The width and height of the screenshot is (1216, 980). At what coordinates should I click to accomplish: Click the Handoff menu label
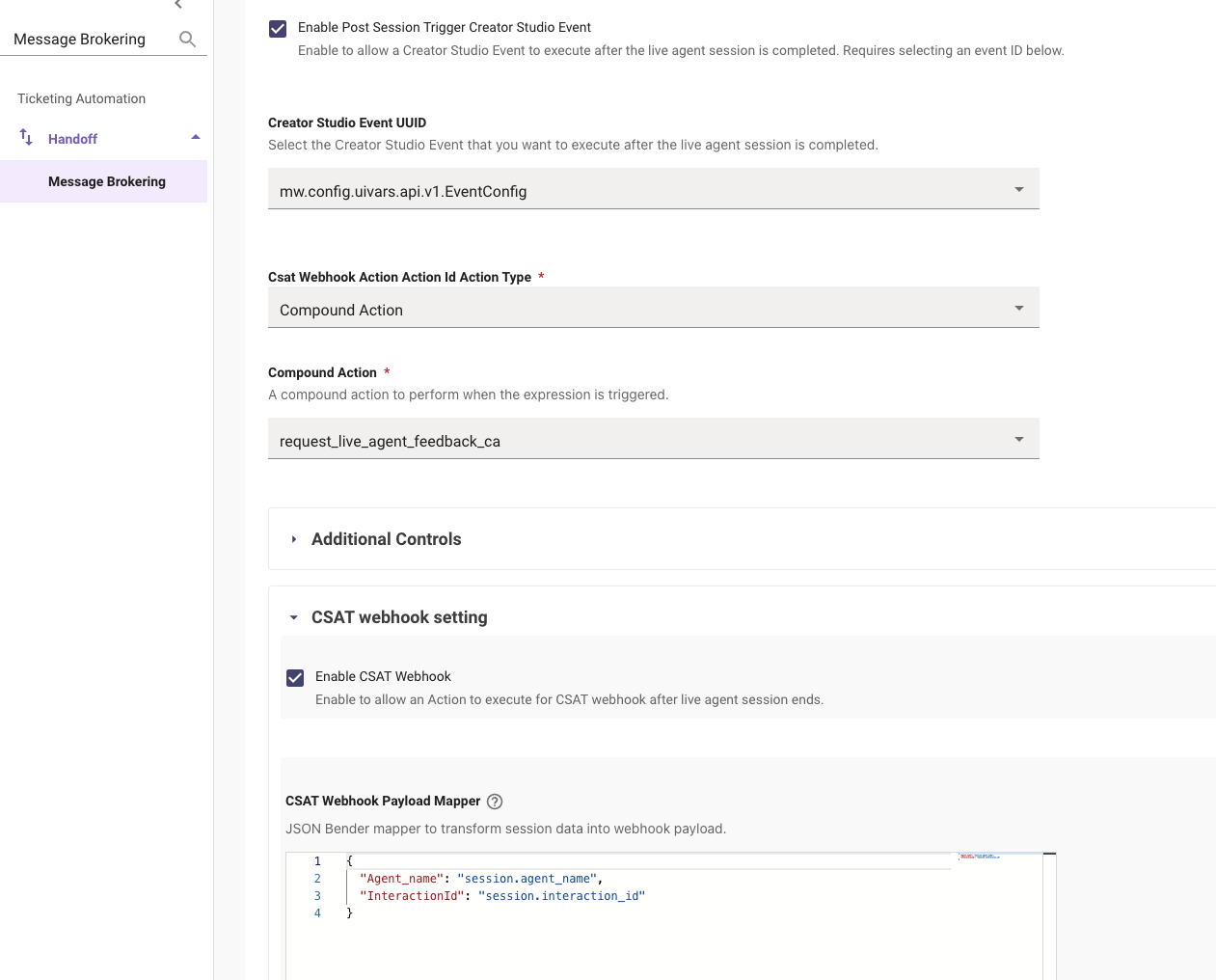pos(73,139)
